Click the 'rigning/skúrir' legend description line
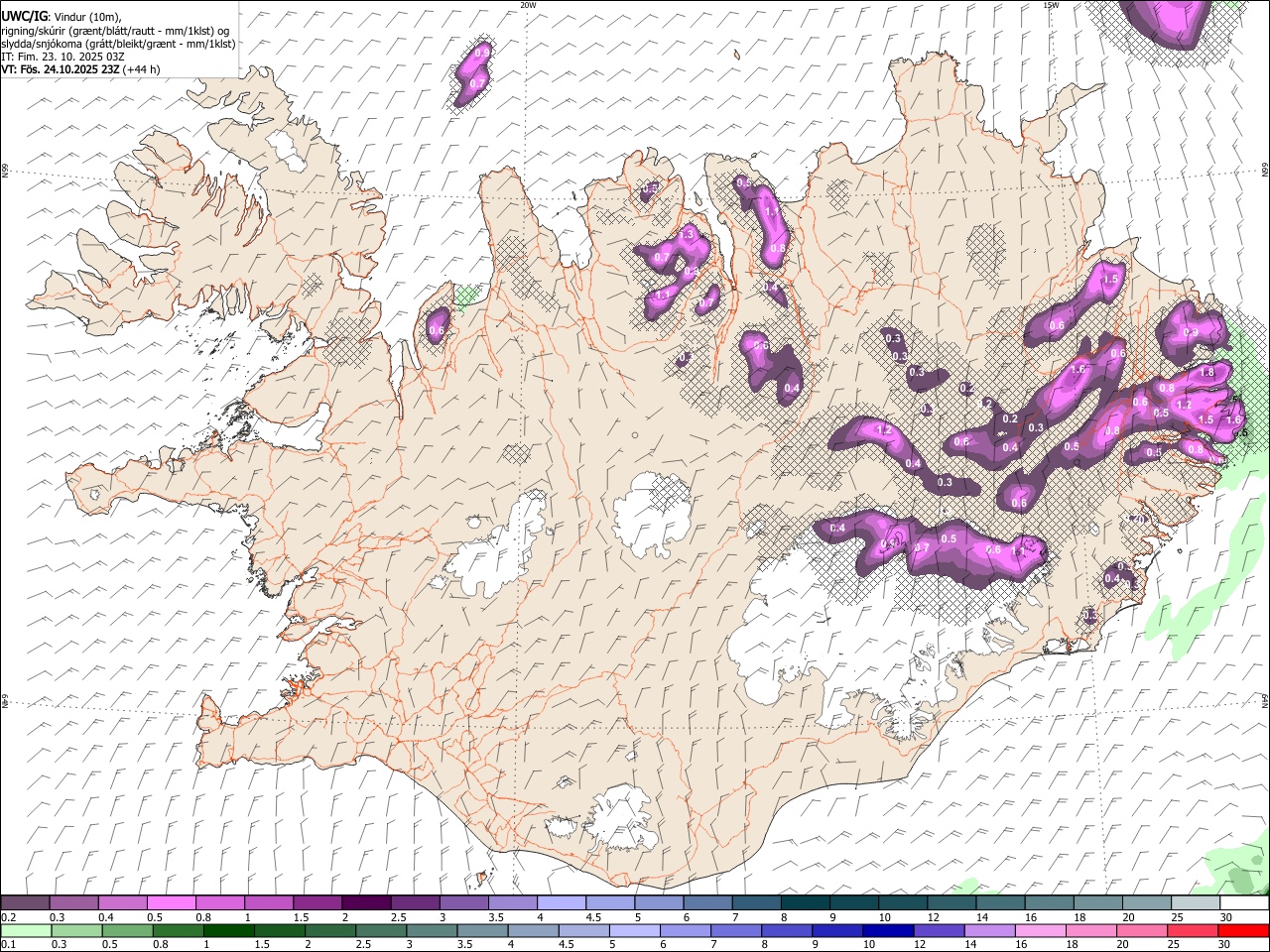1270x952 pixels. 116,31
